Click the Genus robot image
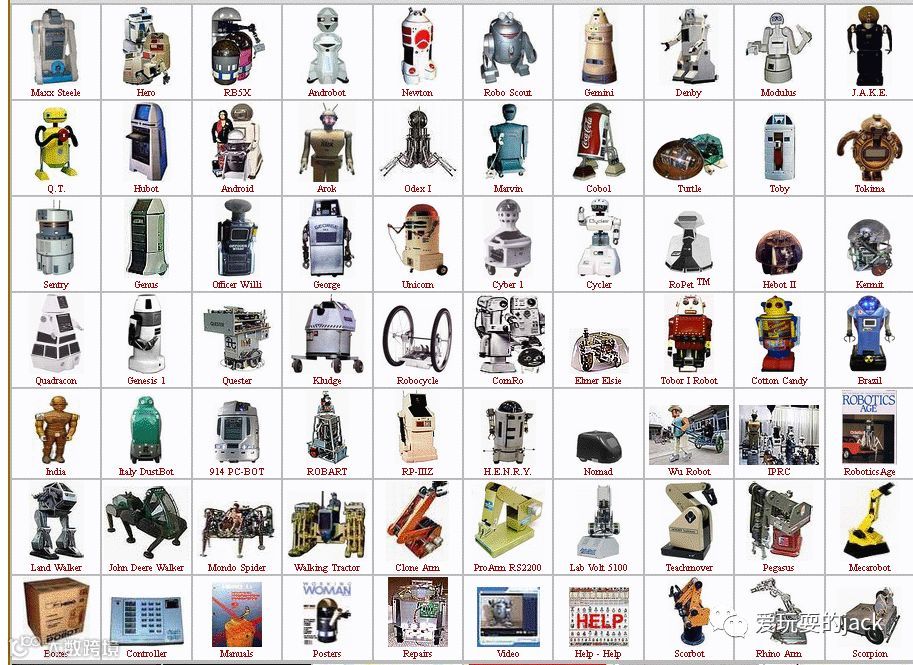This screenshot has width=913, height=665. click(x=146, y=238)
